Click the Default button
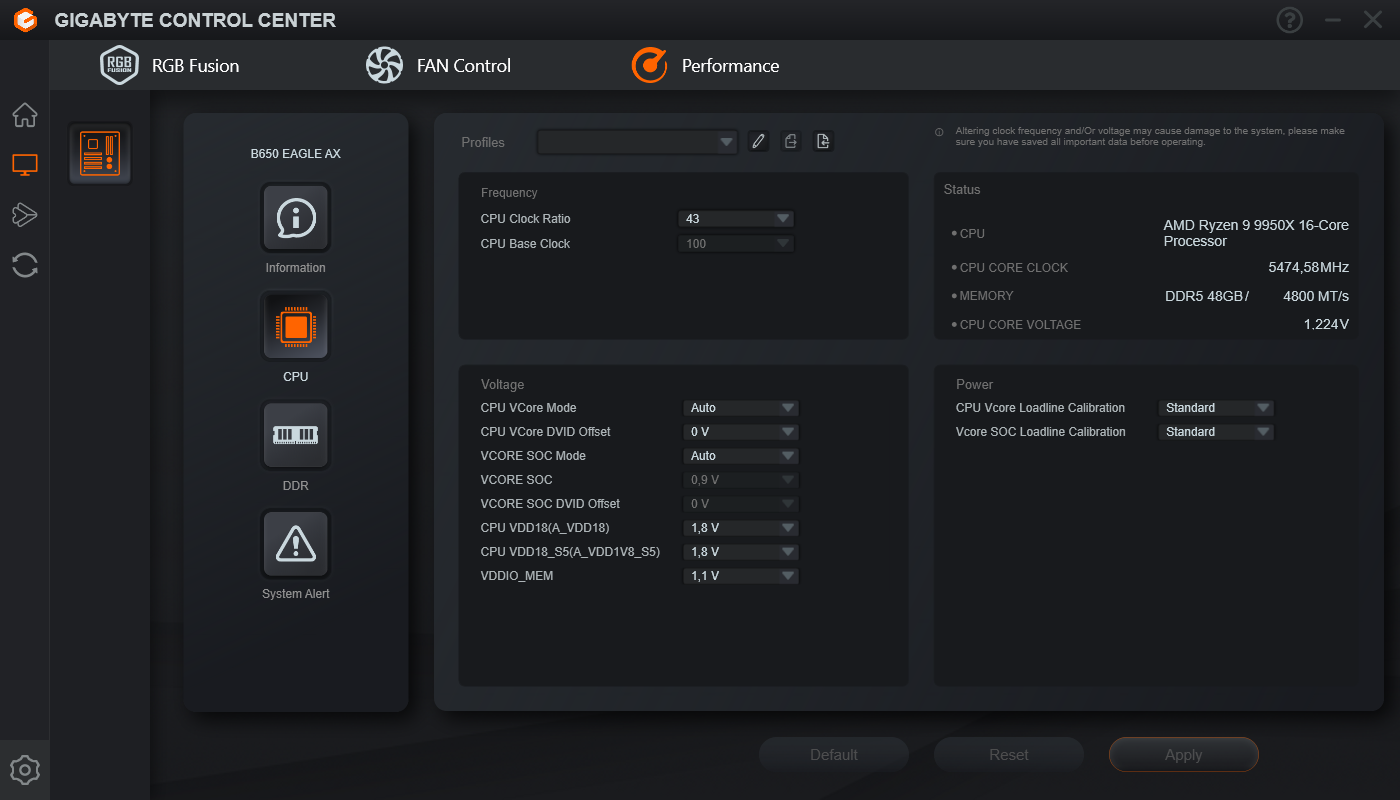1400x800 pixels. tap(834, 755)
